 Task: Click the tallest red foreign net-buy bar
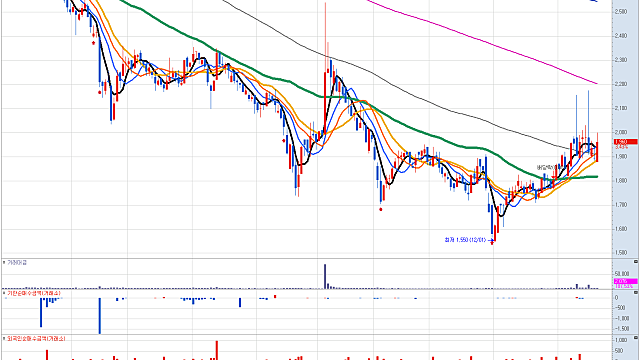(x=217, y=350)
